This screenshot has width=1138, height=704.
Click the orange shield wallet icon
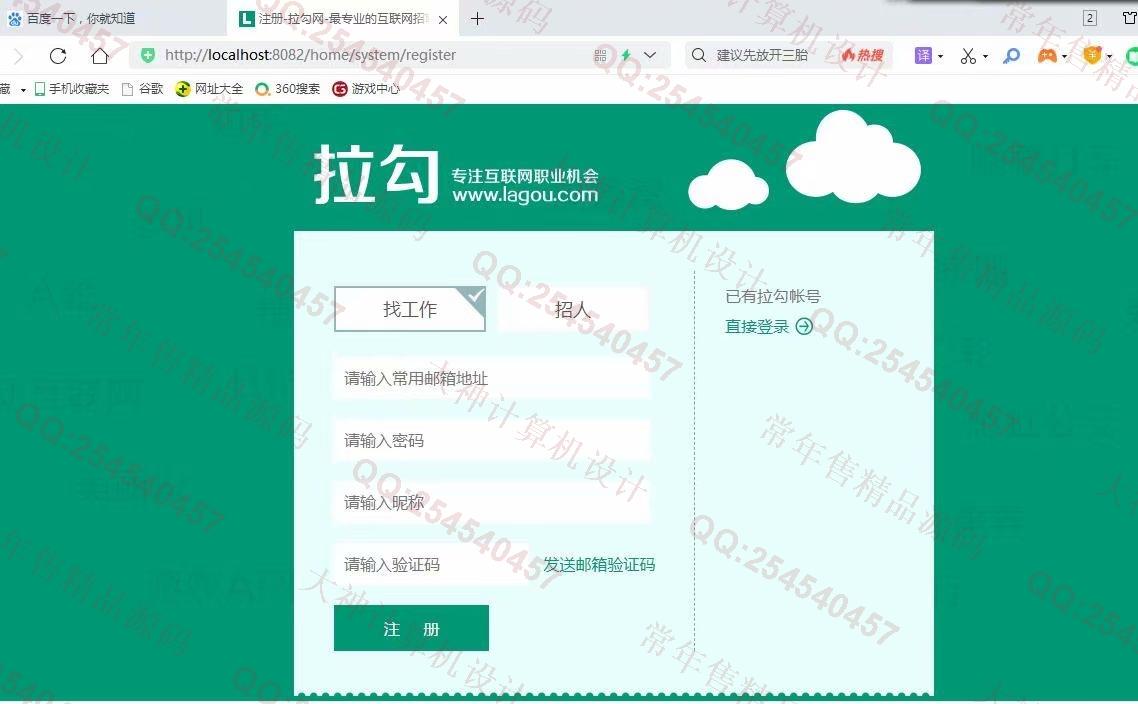point(1092,55)
